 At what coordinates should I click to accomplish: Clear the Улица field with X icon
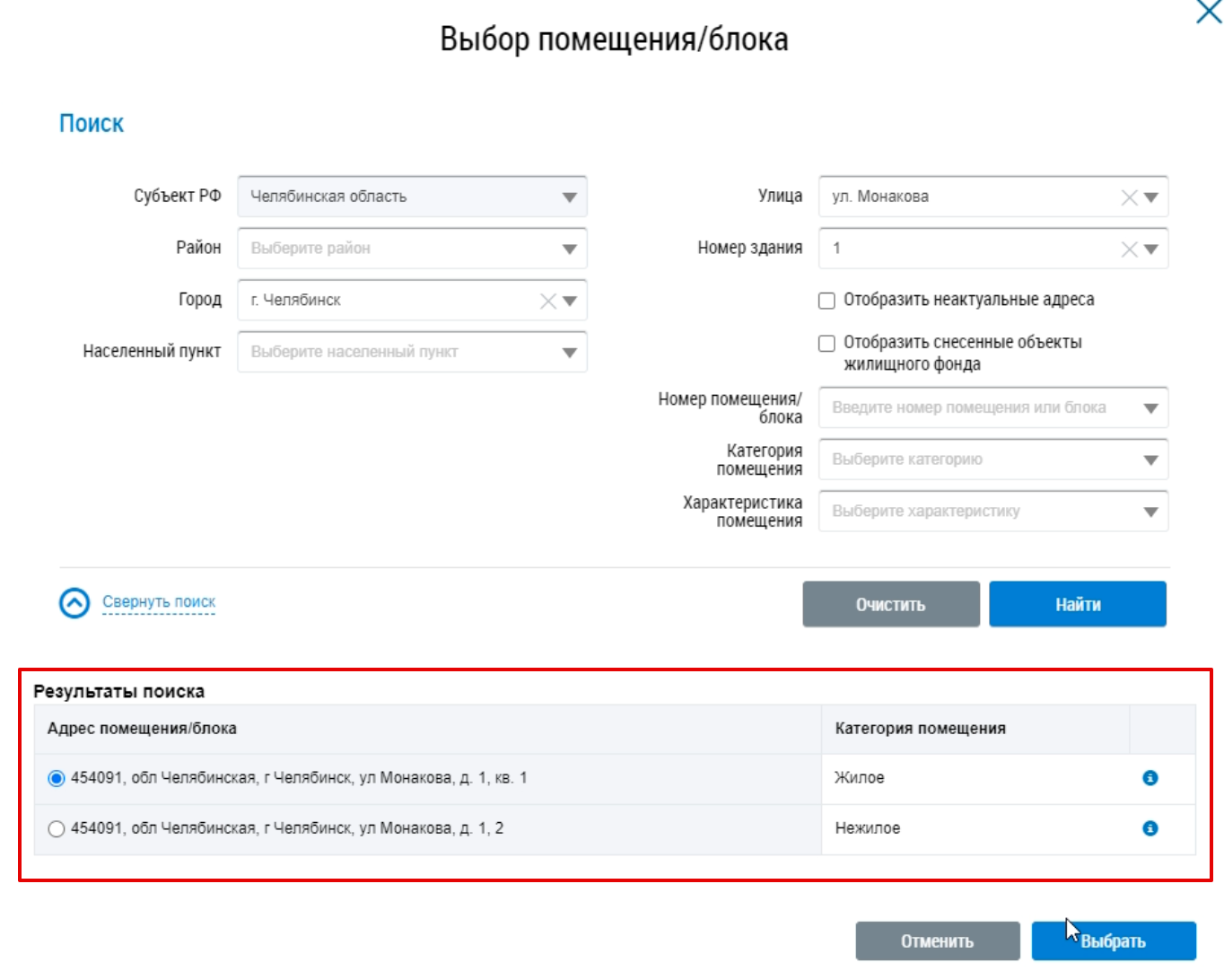pos(1129,197)
